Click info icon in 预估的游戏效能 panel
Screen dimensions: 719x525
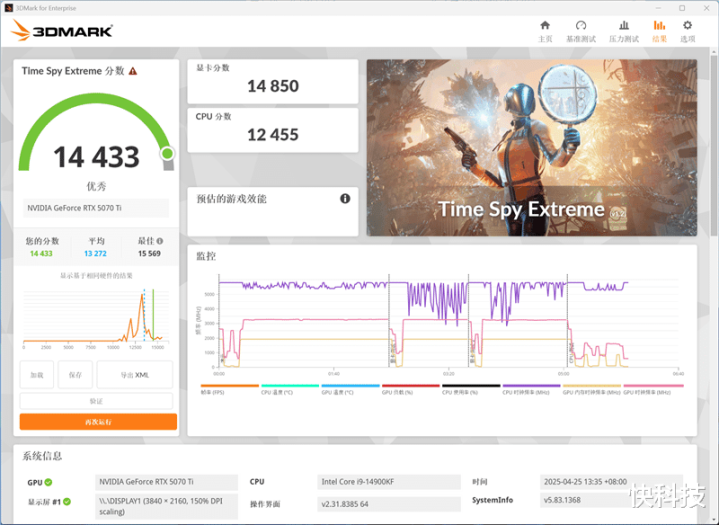pyautogui.click(x=345, y=198)
